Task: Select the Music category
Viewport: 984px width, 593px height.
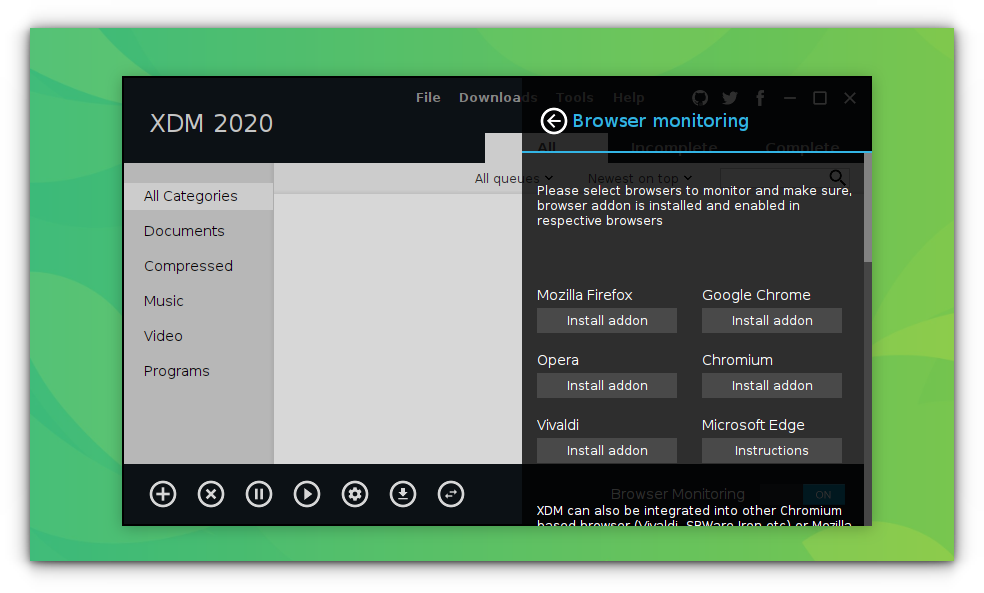Action: tap(198, 301)
